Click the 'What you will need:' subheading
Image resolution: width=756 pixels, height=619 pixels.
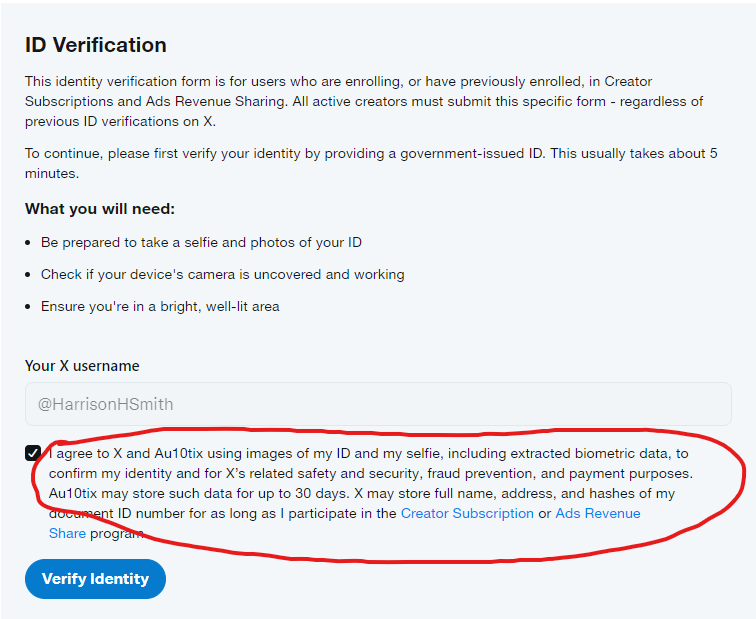(x=100, y=209)
